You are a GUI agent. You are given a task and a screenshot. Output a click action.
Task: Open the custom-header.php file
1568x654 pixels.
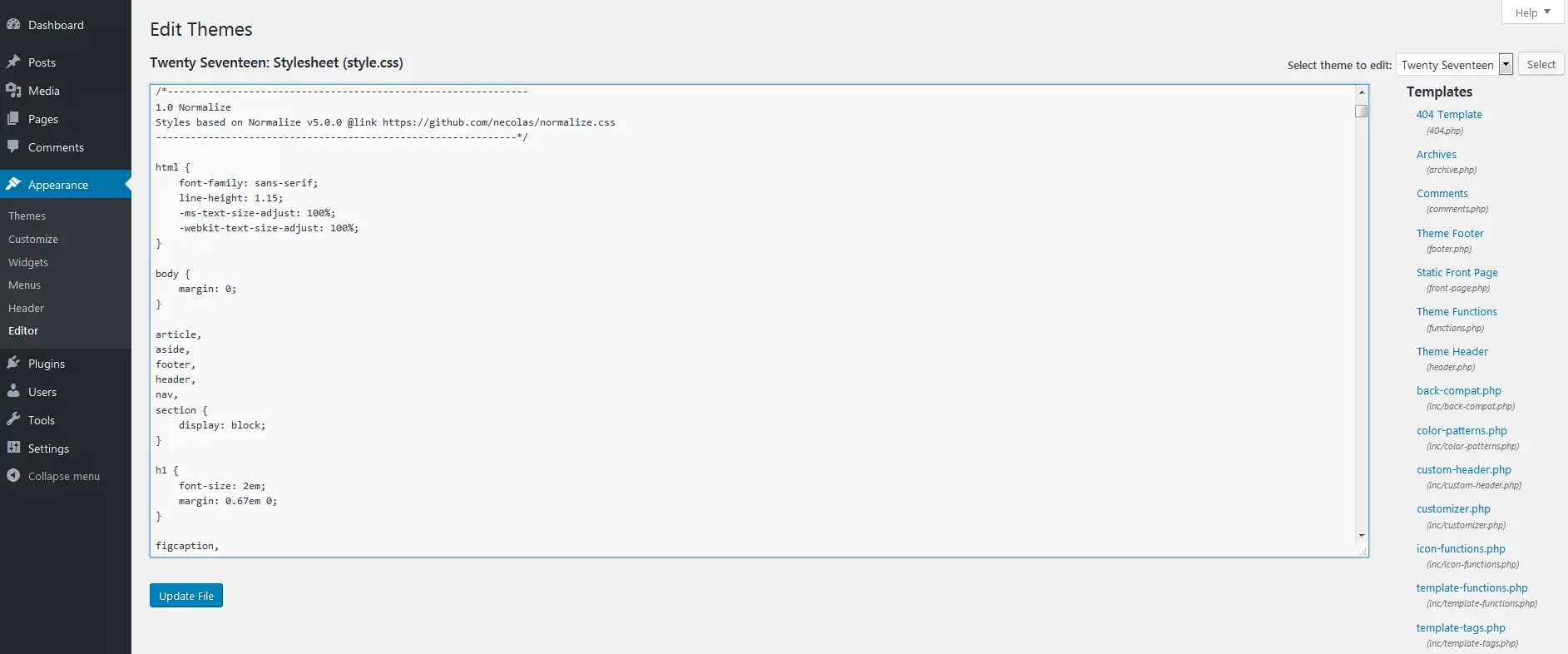pos(1464,470)
